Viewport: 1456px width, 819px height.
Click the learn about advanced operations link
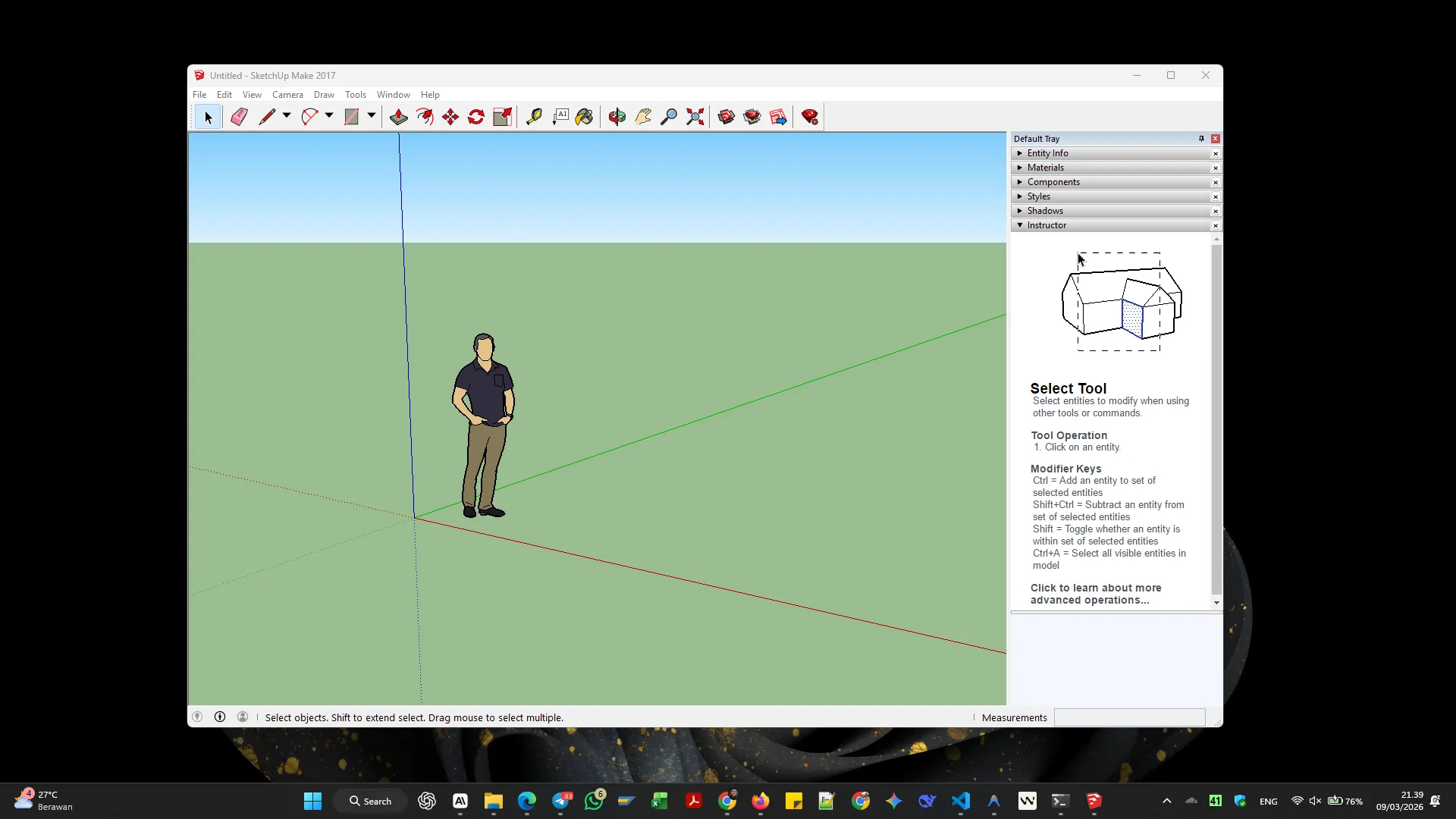1095,594
